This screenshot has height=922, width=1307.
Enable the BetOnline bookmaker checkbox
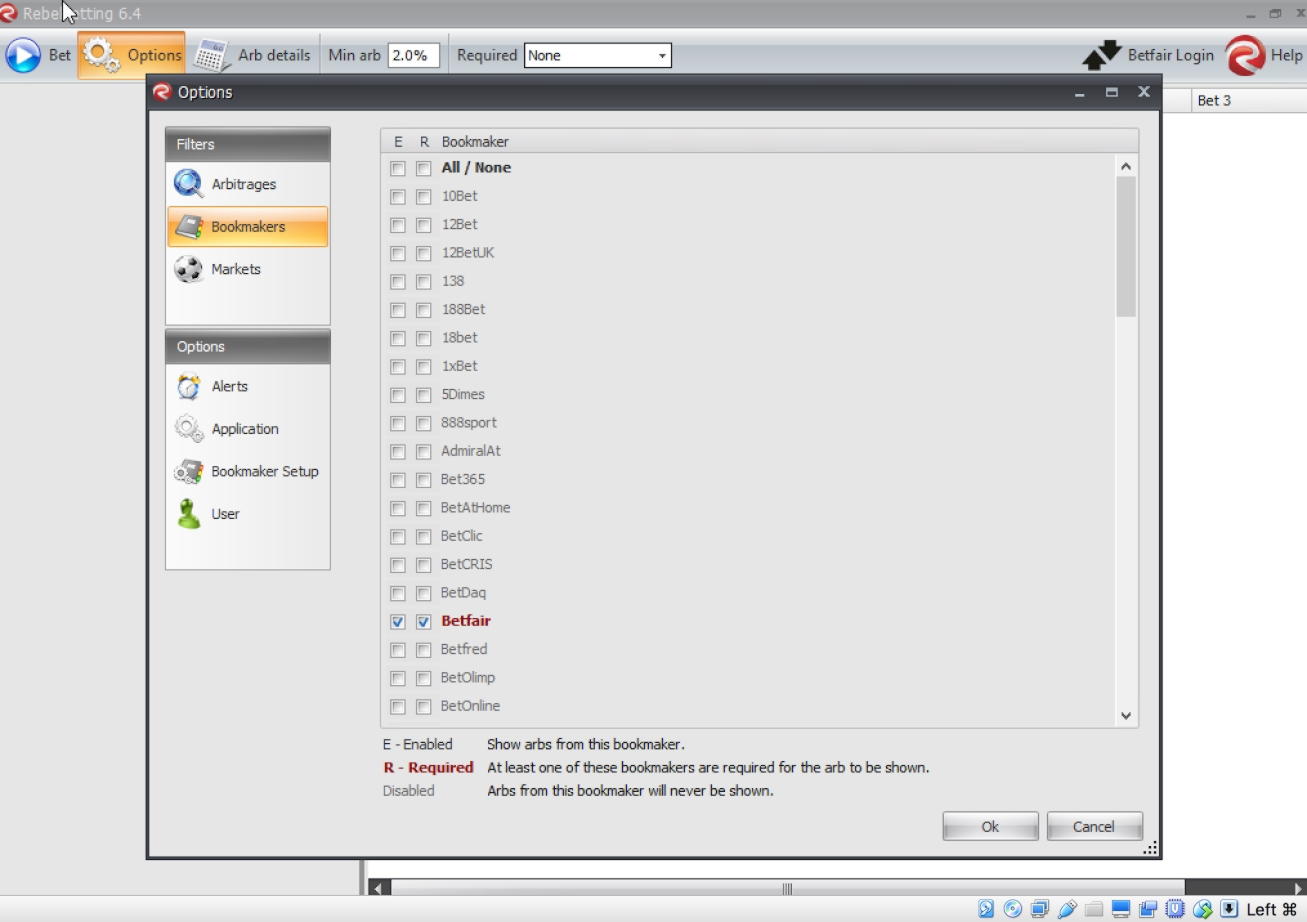398,706
